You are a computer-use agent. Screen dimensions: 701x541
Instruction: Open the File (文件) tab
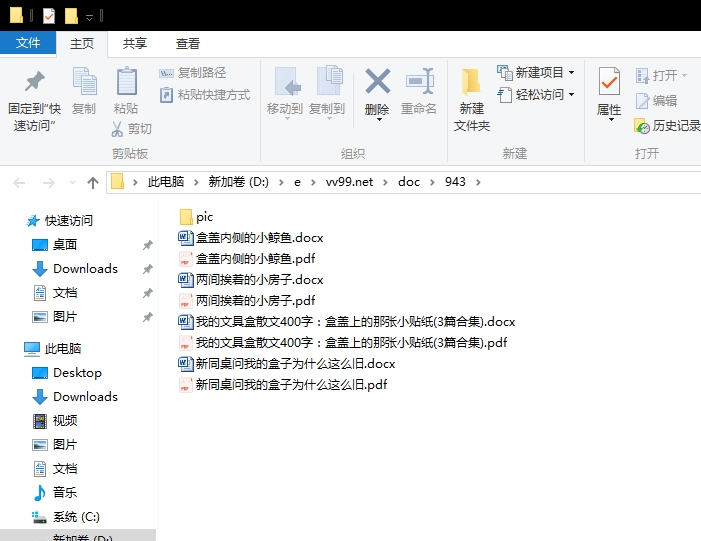point(28,43)
